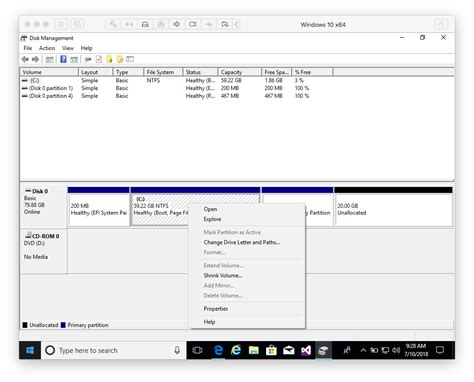This screenshot has width=474, height=382.
Task: Select the CD-ROM 0 DVD (D:) panel
Action: (x=43, y=251)
